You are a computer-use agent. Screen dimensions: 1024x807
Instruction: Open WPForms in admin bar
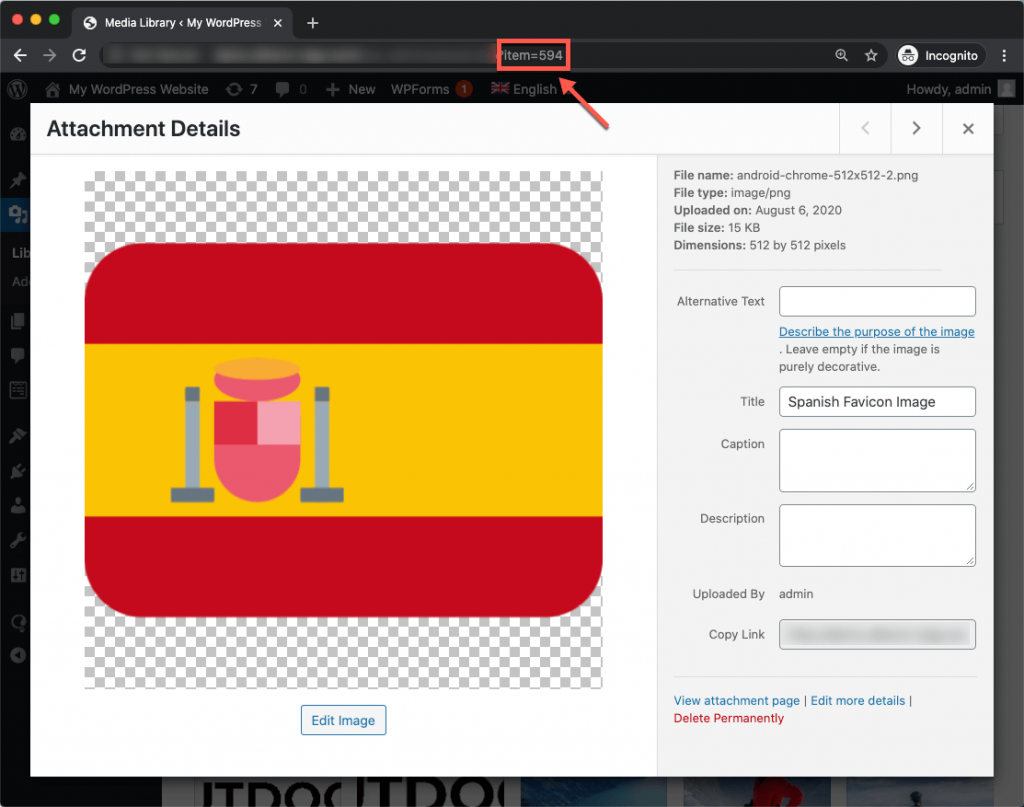pos(431,89)
